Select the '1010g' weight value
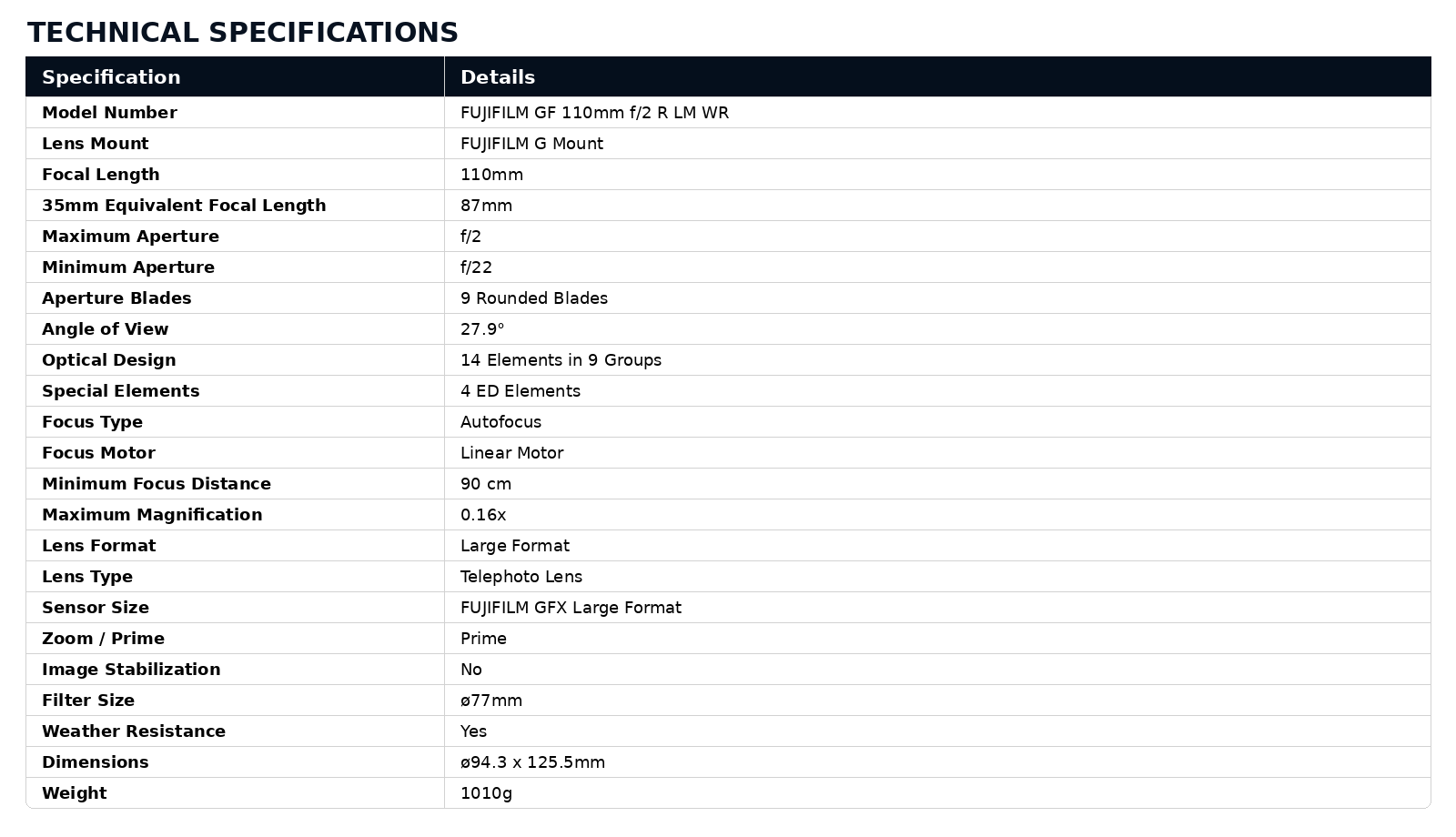The height and width of the screenshot is (837, 1456). coord(486,793)
